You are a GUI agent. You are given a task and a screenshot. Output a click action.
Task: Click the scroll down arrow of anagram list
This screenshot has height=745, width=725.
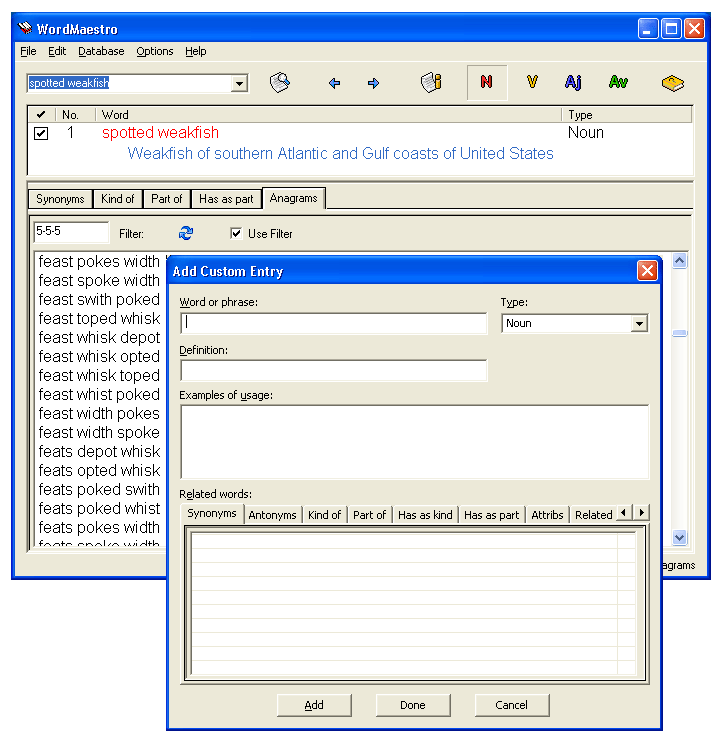(679, 537)
